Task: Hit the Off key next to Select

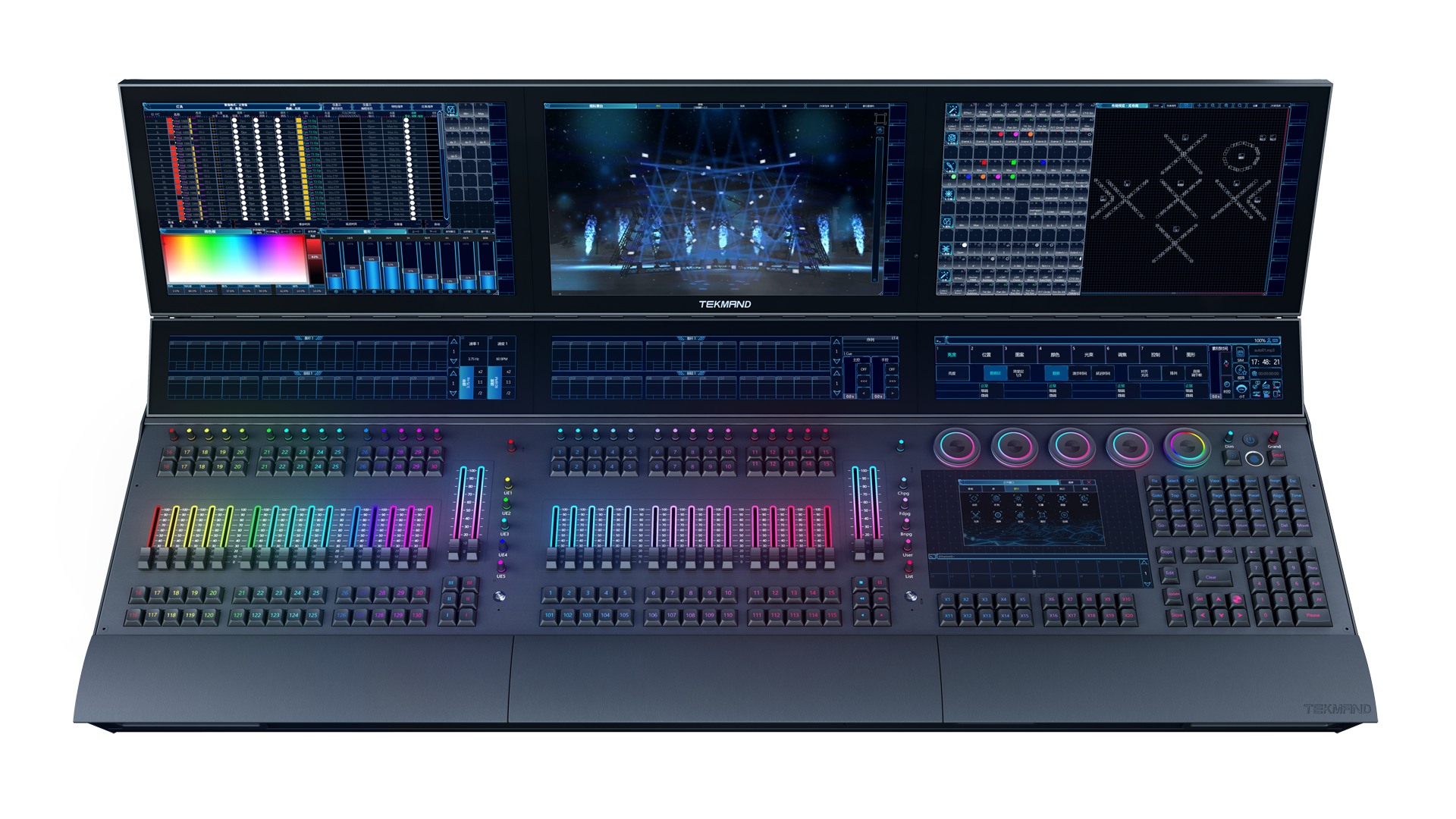Action: (1191, 481)
